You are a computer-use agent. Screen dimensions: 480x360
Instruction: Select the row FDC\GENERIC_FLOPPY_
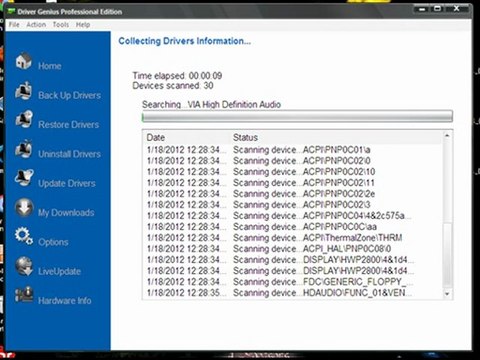click(293, 282)
